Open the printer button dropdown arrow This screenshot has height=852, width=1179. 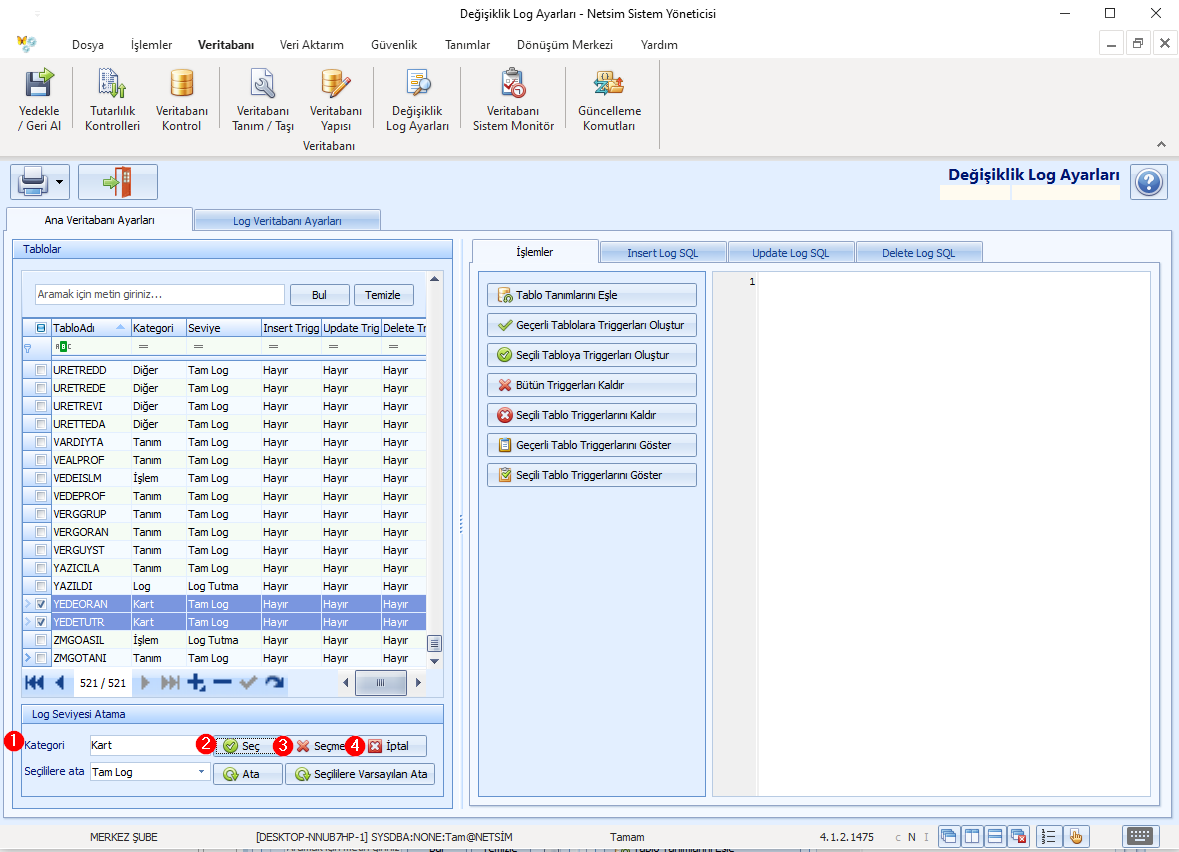tap(59, 182)
